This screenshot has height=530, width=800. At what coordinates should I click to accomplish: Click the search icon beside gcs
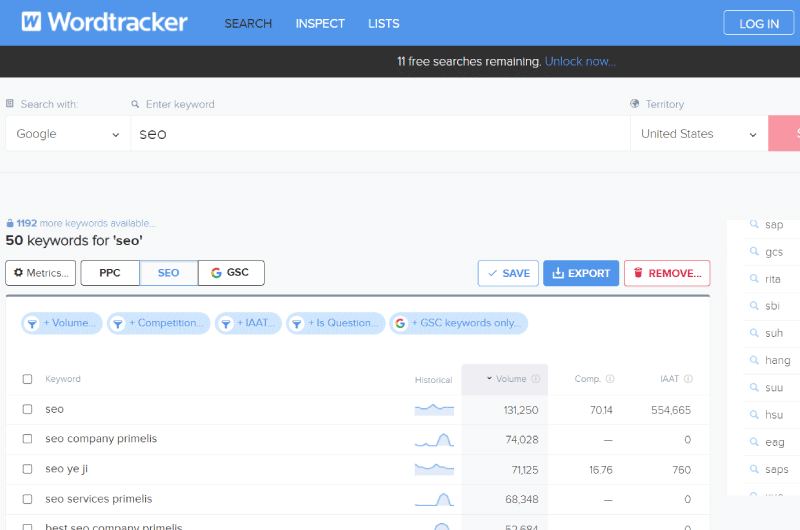point(754,251)
